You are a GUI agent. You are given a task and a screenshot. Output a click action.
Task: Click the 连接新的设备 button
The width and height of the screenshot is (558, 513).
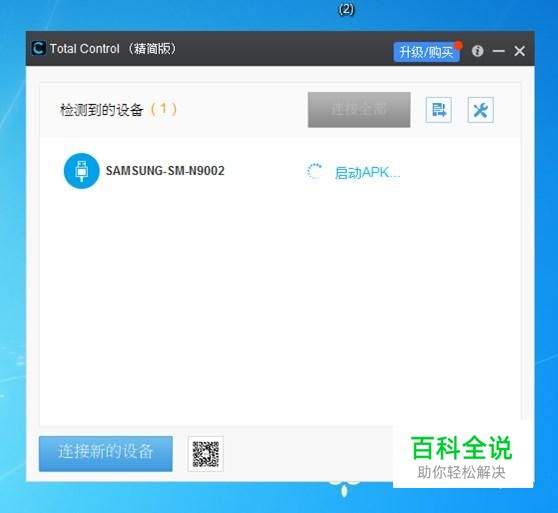point(106,454)
